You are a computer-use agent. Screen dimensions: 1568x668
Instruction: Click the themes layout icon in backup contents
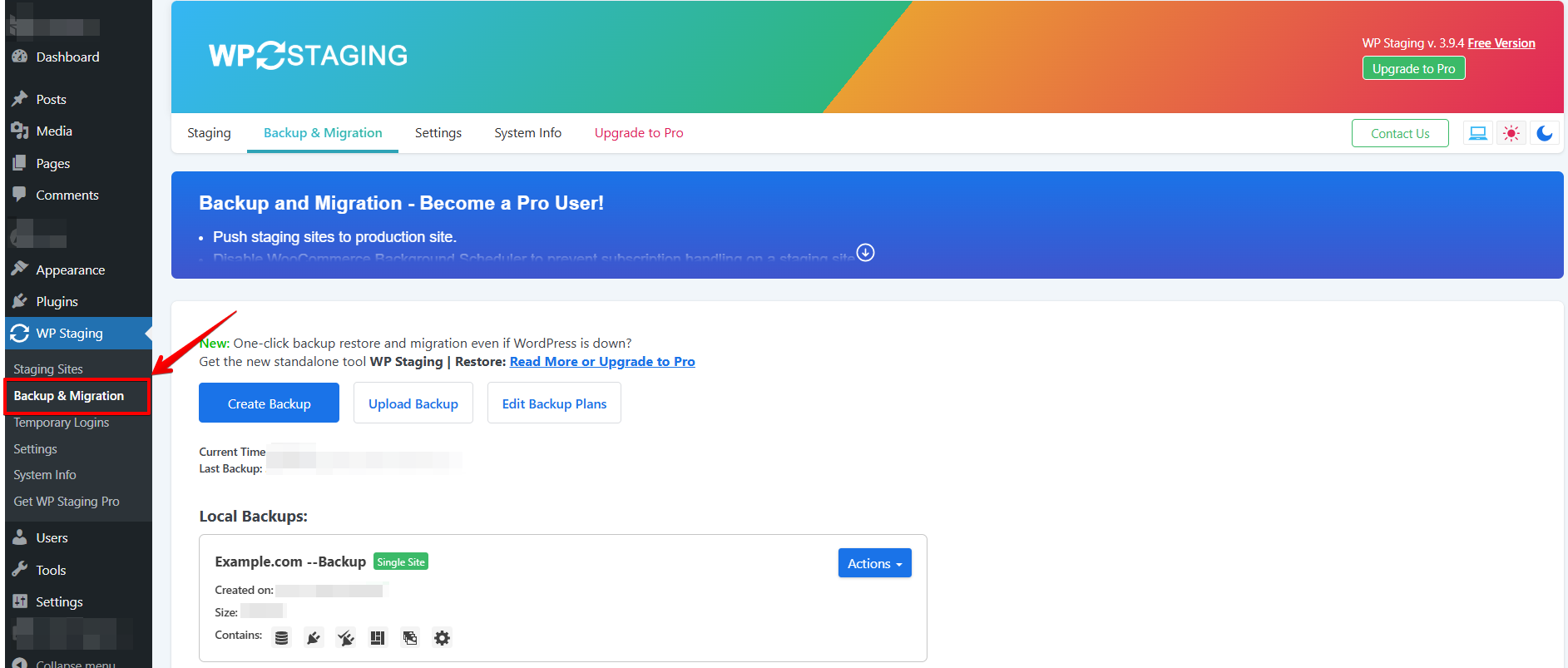(x=378, y=638)
